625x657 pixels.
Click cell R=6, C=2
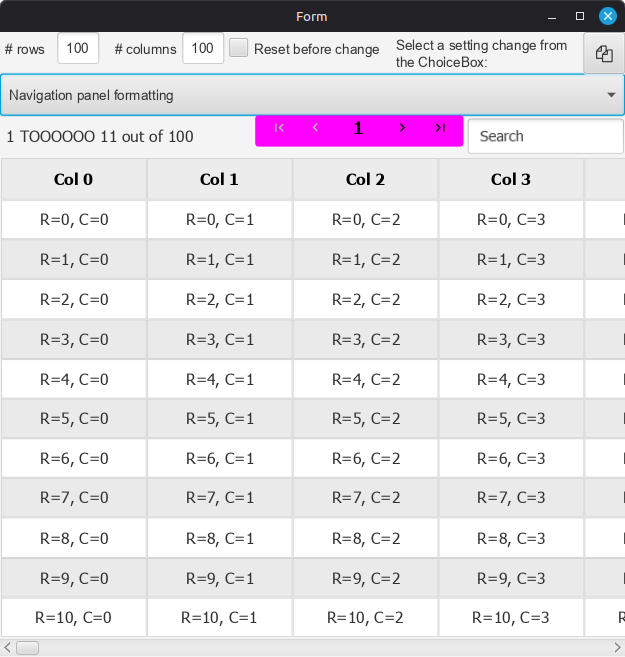(365, 458)
